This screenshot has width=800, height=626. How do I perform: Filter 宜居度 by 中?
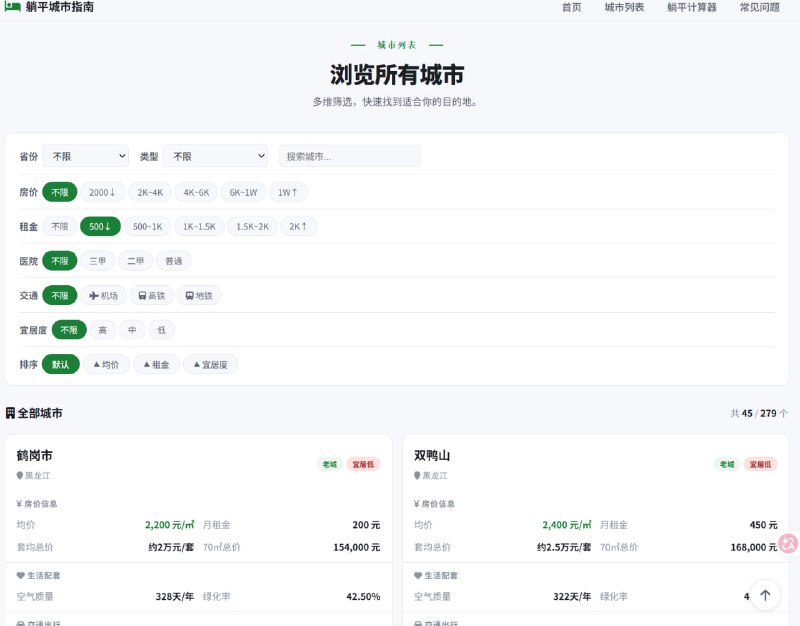point(132,330)
